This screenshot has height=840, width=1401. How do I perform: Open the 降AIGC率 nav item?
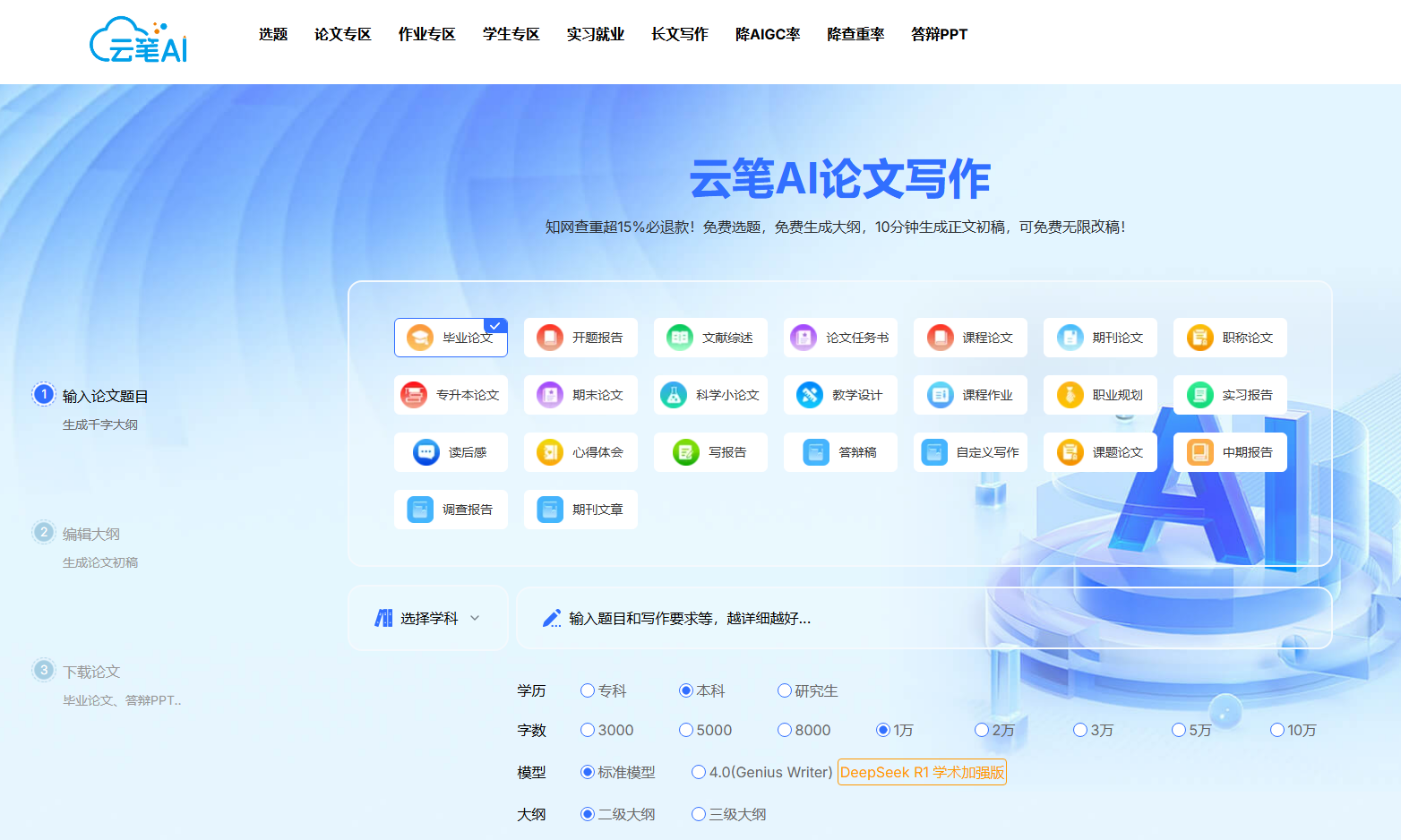point(767,34)
